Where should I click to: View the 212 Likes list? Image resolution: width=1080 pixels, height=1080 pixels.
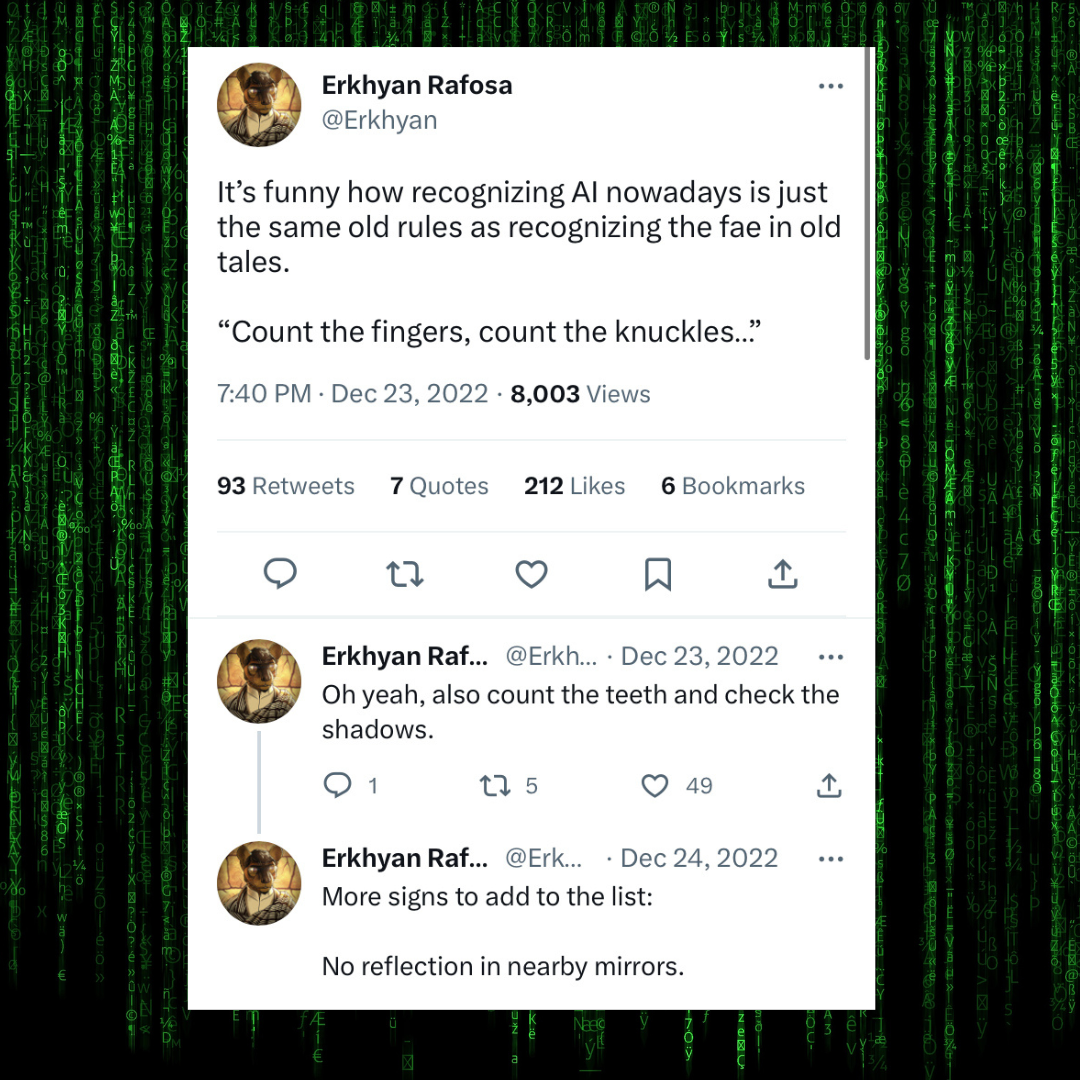(x=574, y=486)
